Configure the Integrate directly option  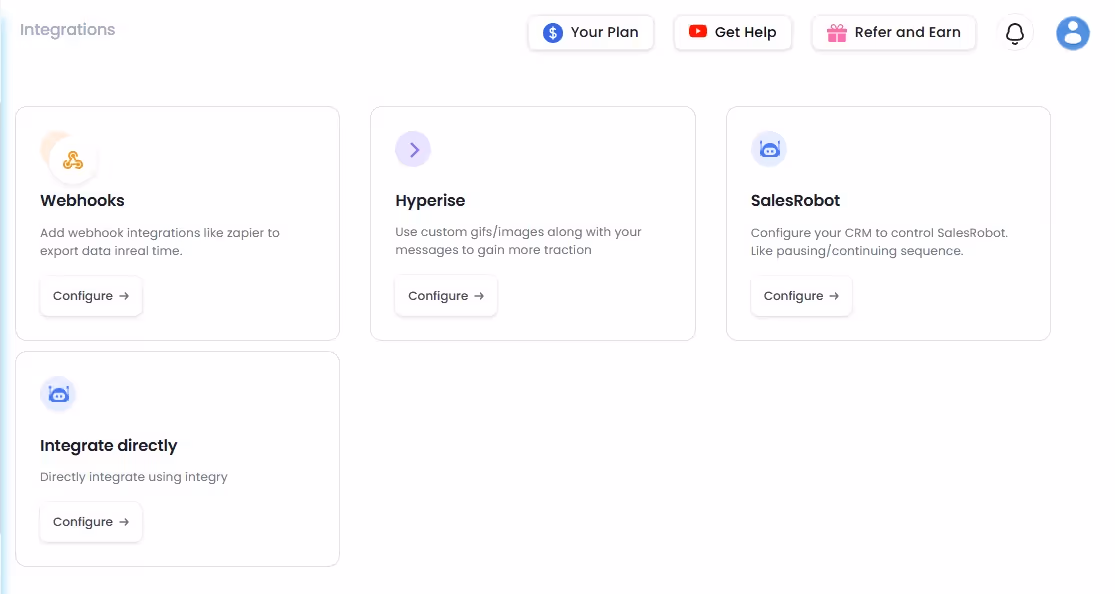91,521
